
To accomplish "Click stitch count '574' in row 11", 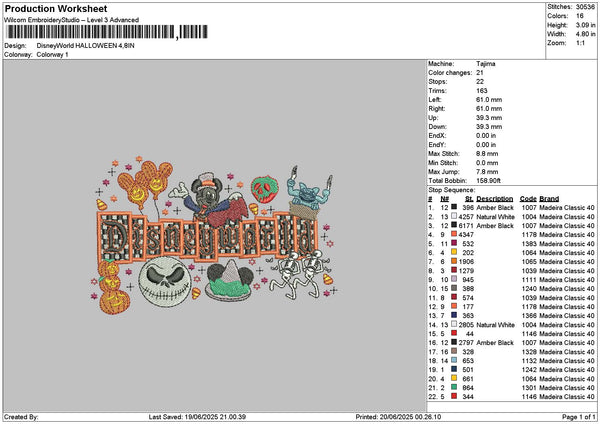I will point(468,298).
